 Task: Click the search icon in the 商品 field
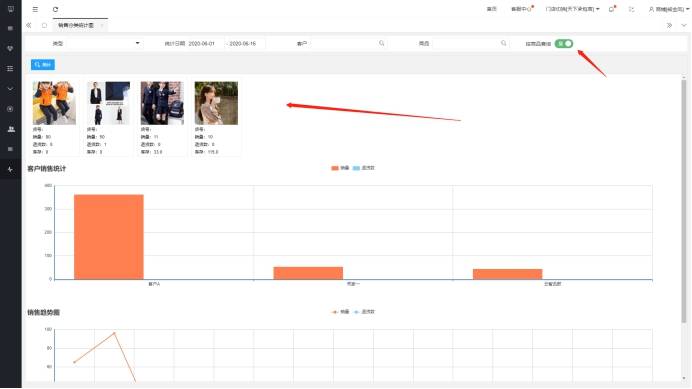[504, 43]
